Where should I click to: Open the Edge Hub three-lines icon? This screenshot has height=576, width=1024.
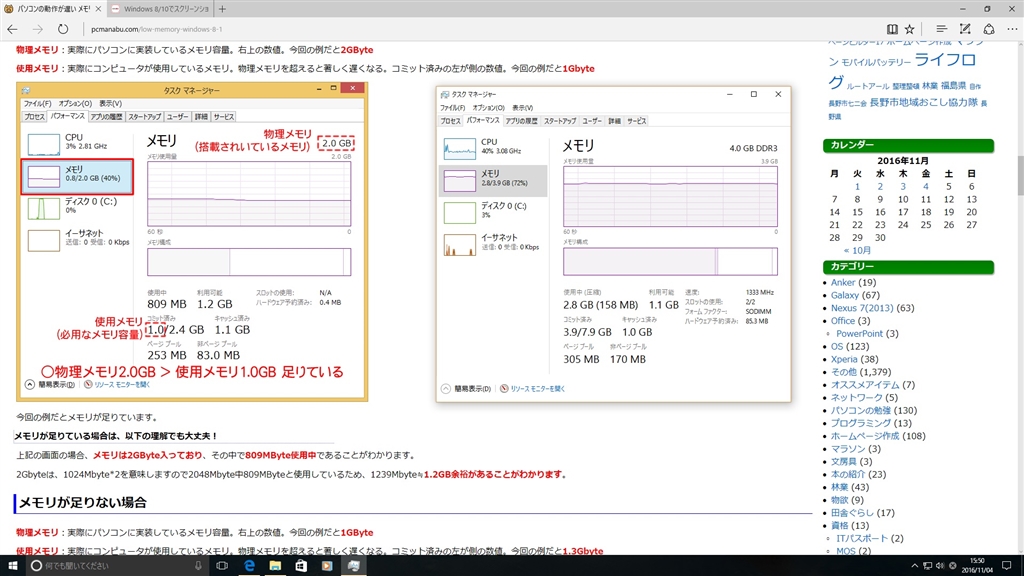(x=941, y=29)
